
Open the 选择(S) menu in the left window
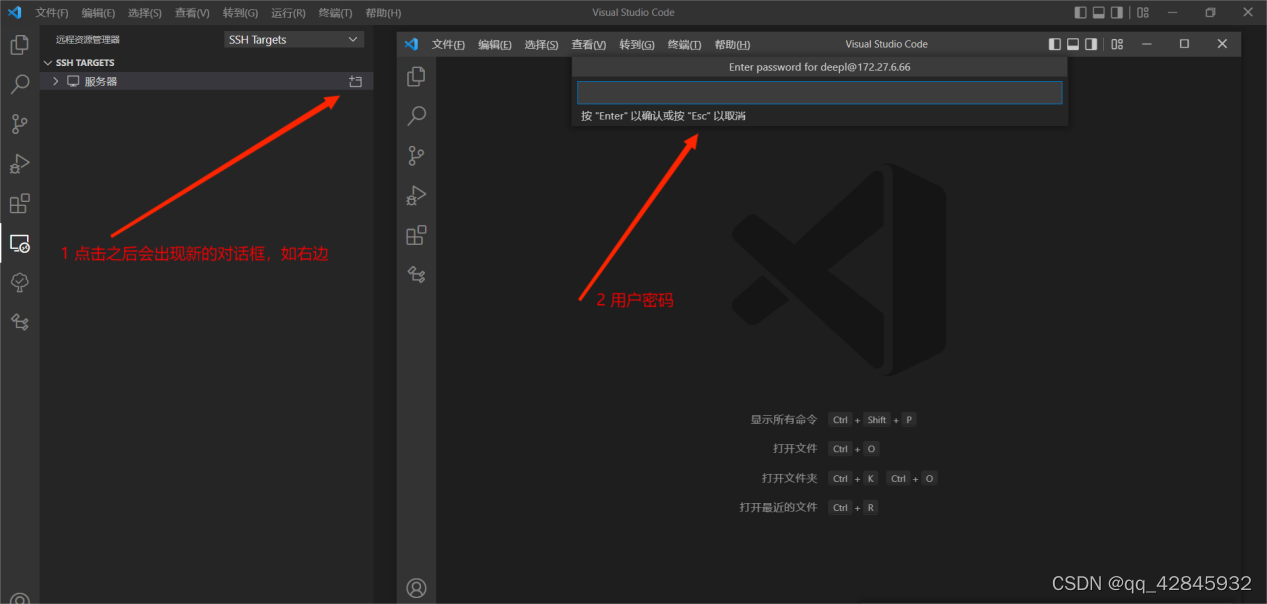145,13
